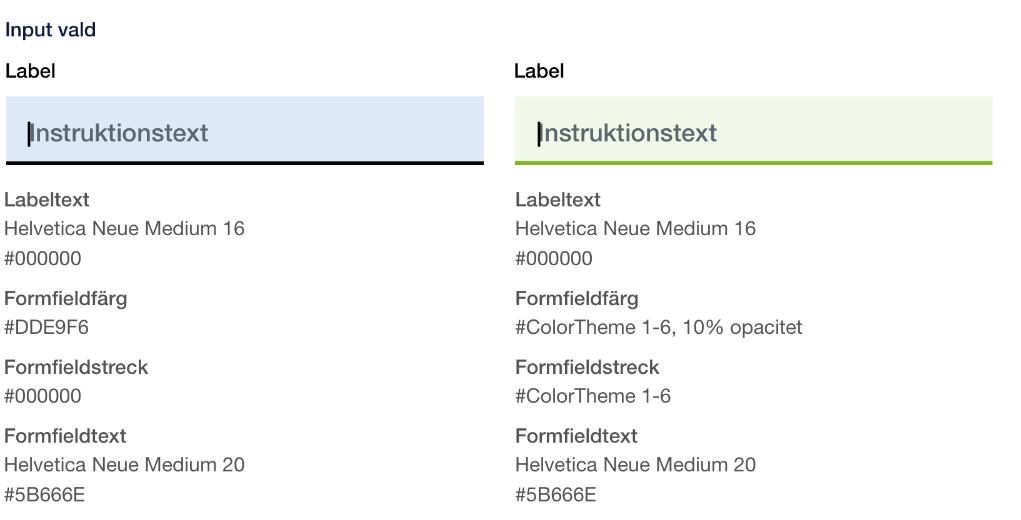Click the left Labeltext heading

[47, 200]
